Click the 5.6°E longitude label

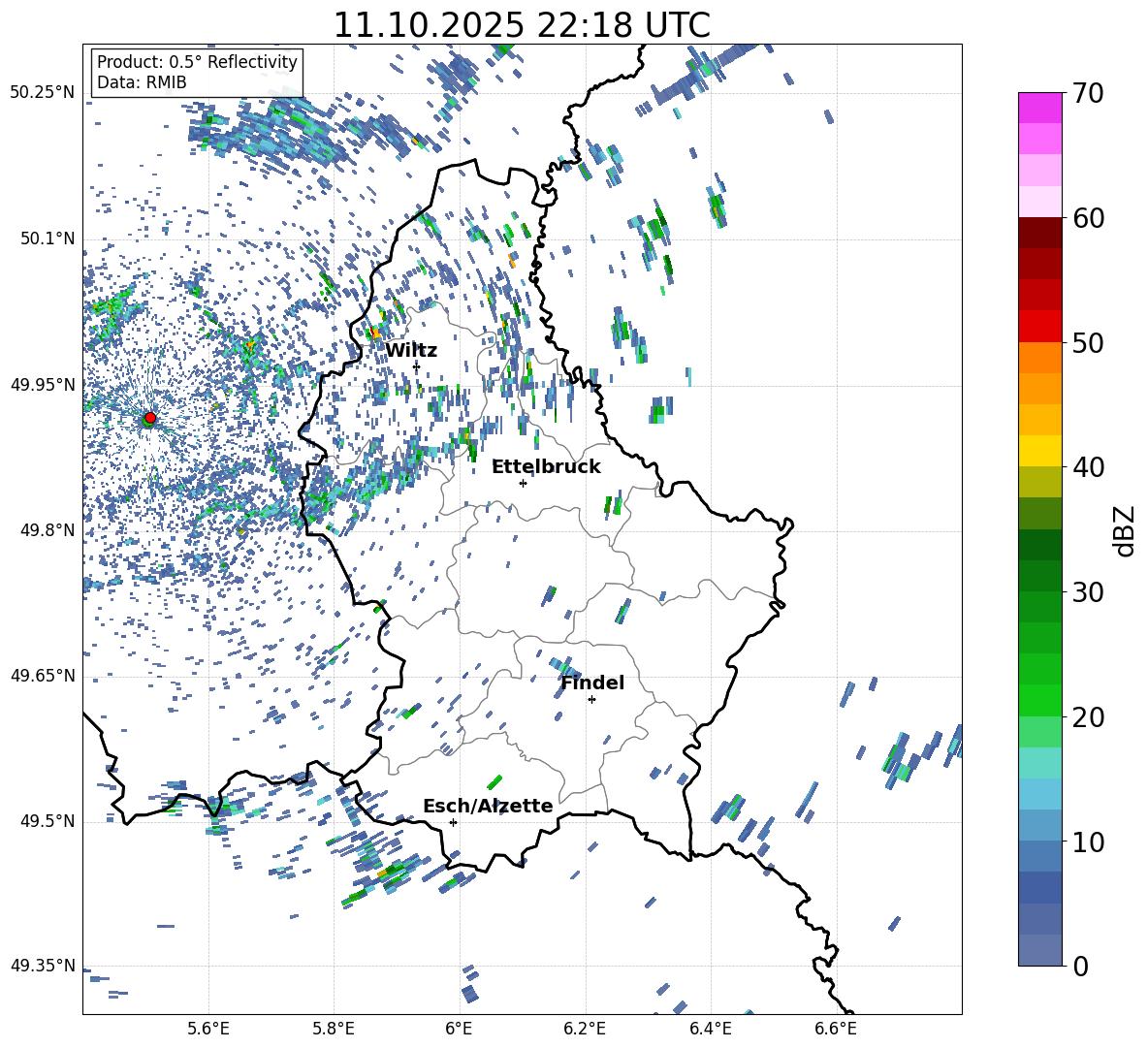click(x=208, y=1029)
